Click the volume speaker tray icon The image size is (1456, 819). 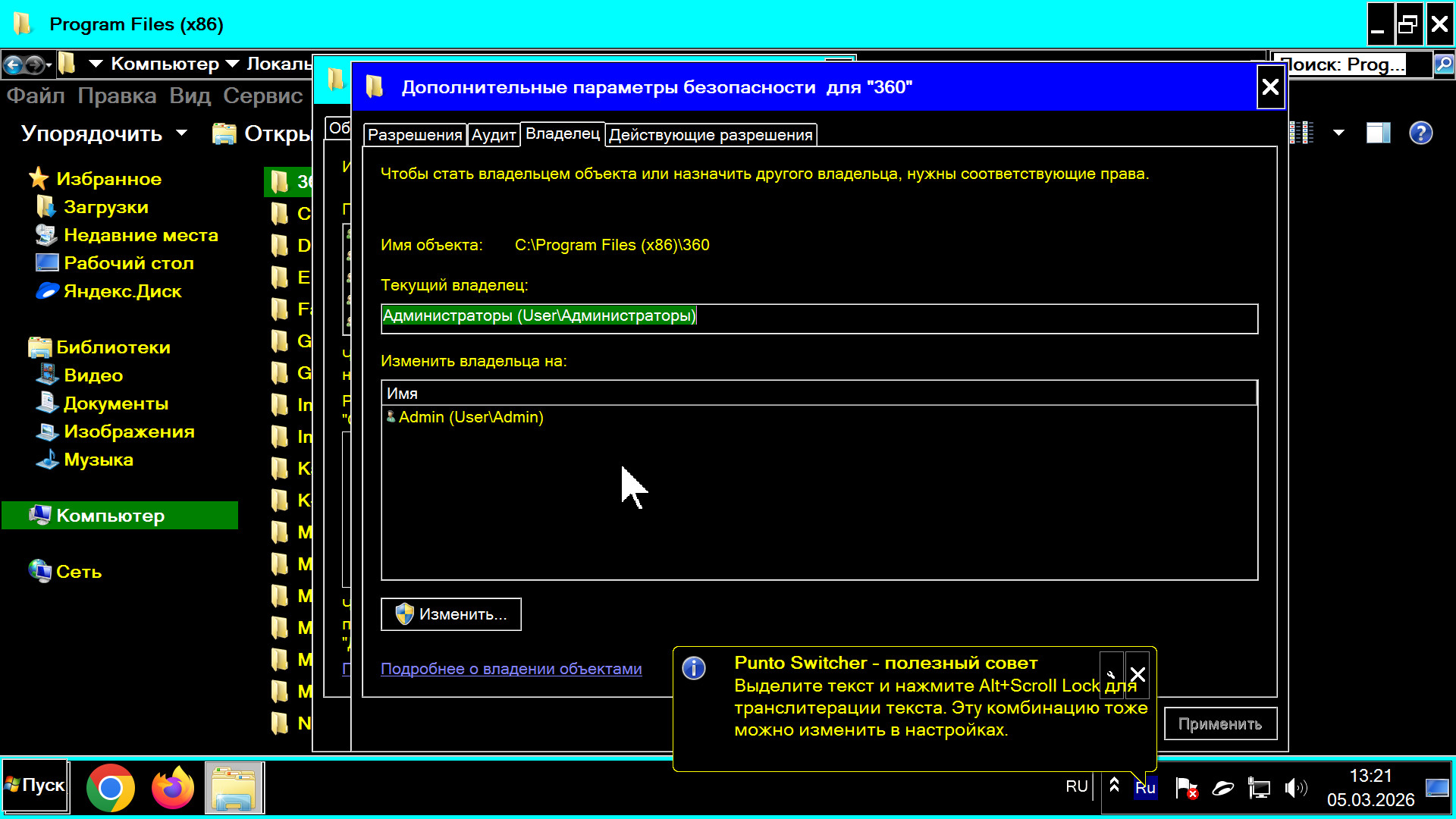coord(1295,788)
